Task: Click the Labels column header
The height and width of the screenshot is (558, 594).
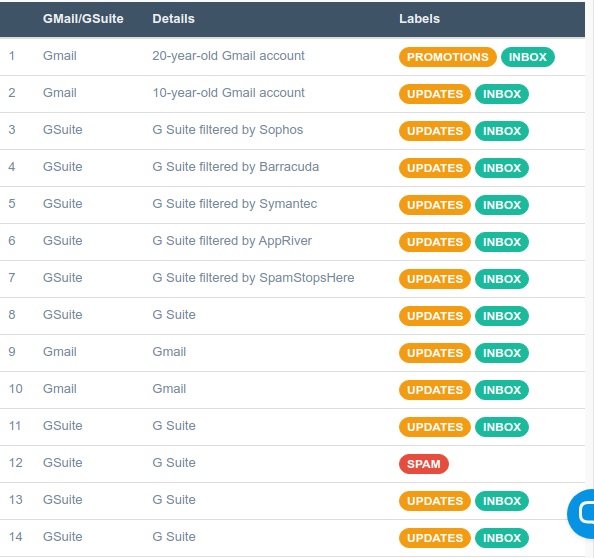Action: click(x=419, y=19)
